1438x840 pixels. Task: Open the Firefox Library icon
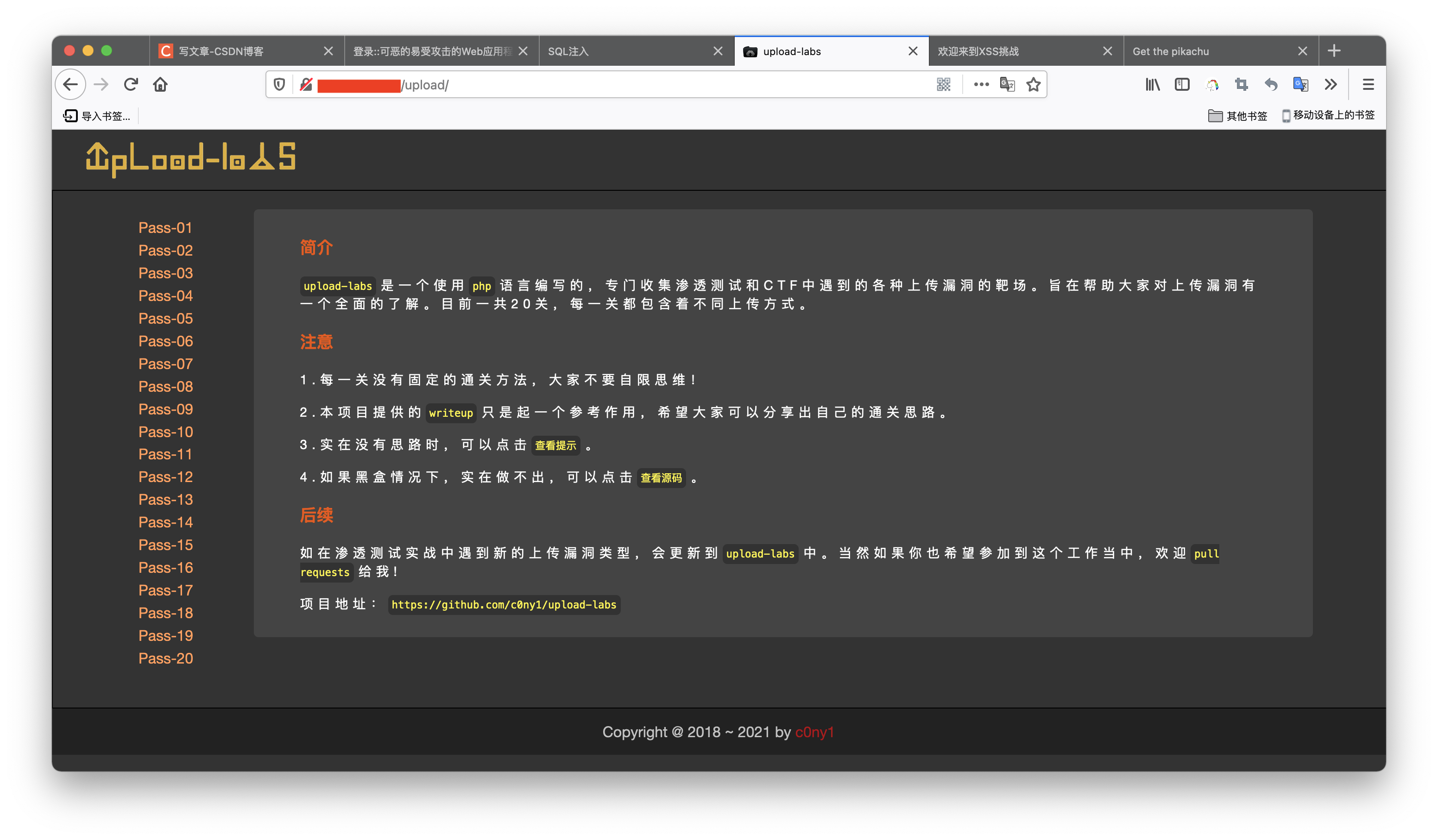click(1153, 84)
